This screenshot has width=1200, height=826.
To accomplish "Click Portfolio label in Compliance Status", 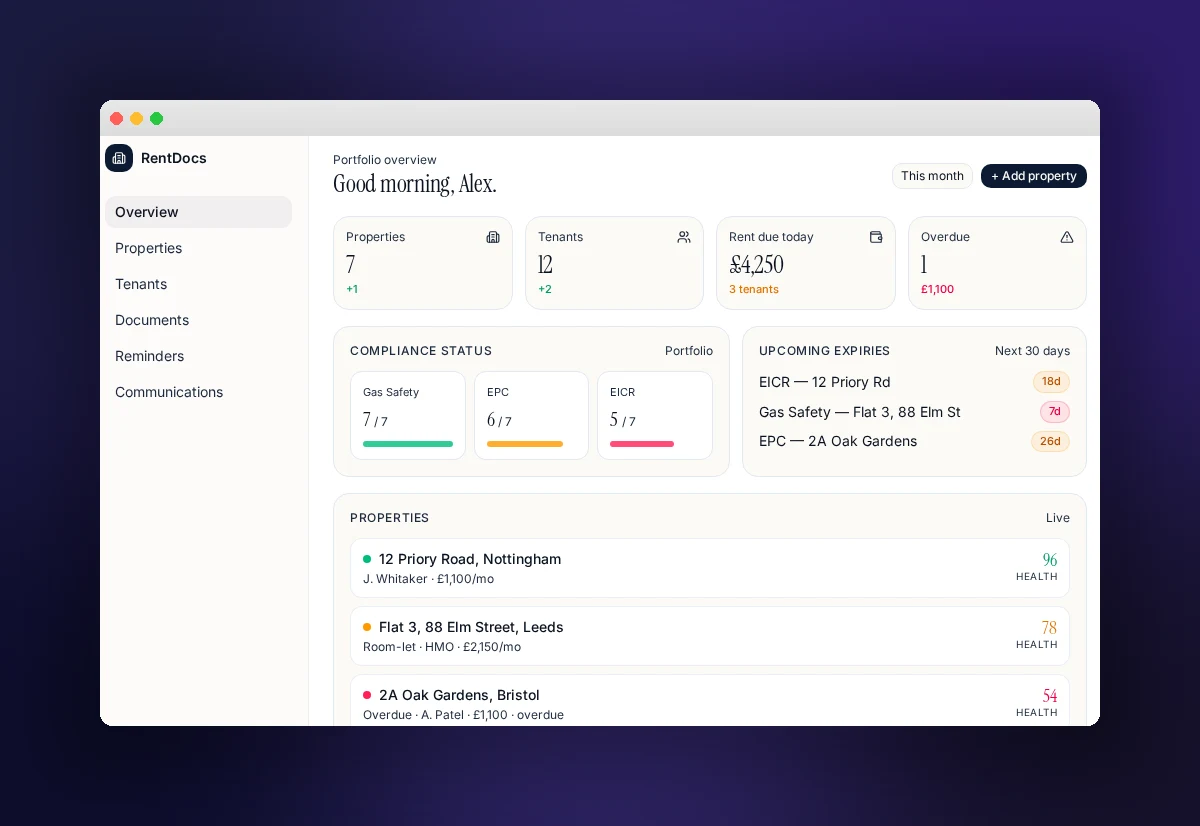I will 689,351.
